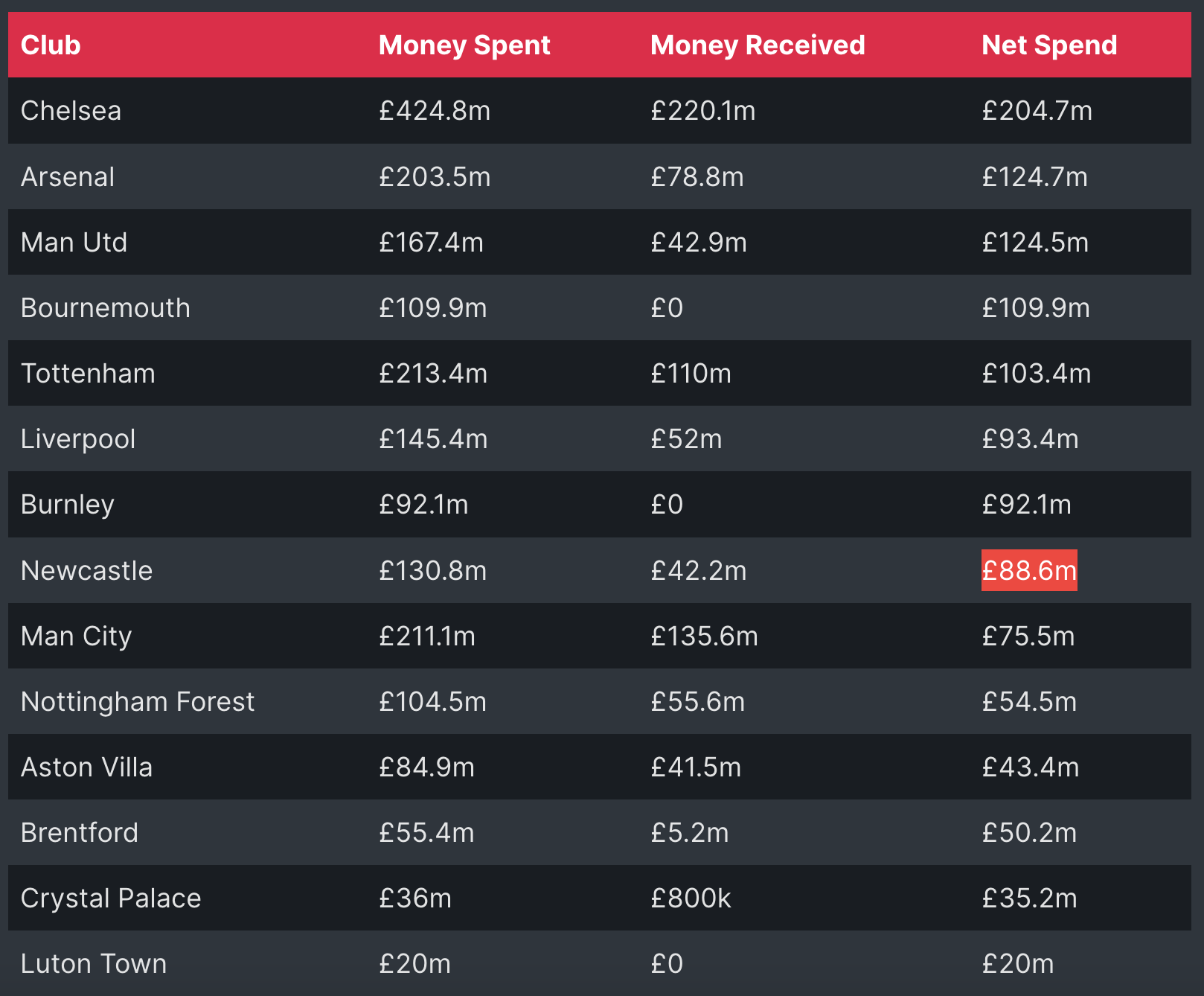Screen dimensions: 1204x996
Task: Select the Net Spend column header
Action: (1049, 45)
